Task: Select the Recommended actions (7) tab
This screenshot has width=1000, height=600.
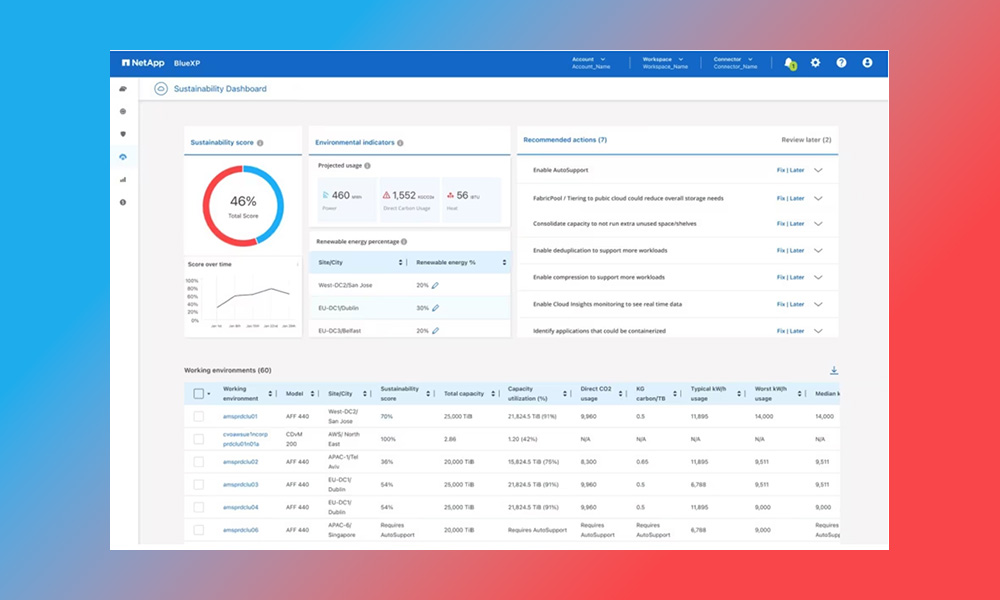Action: click(565, 140)
